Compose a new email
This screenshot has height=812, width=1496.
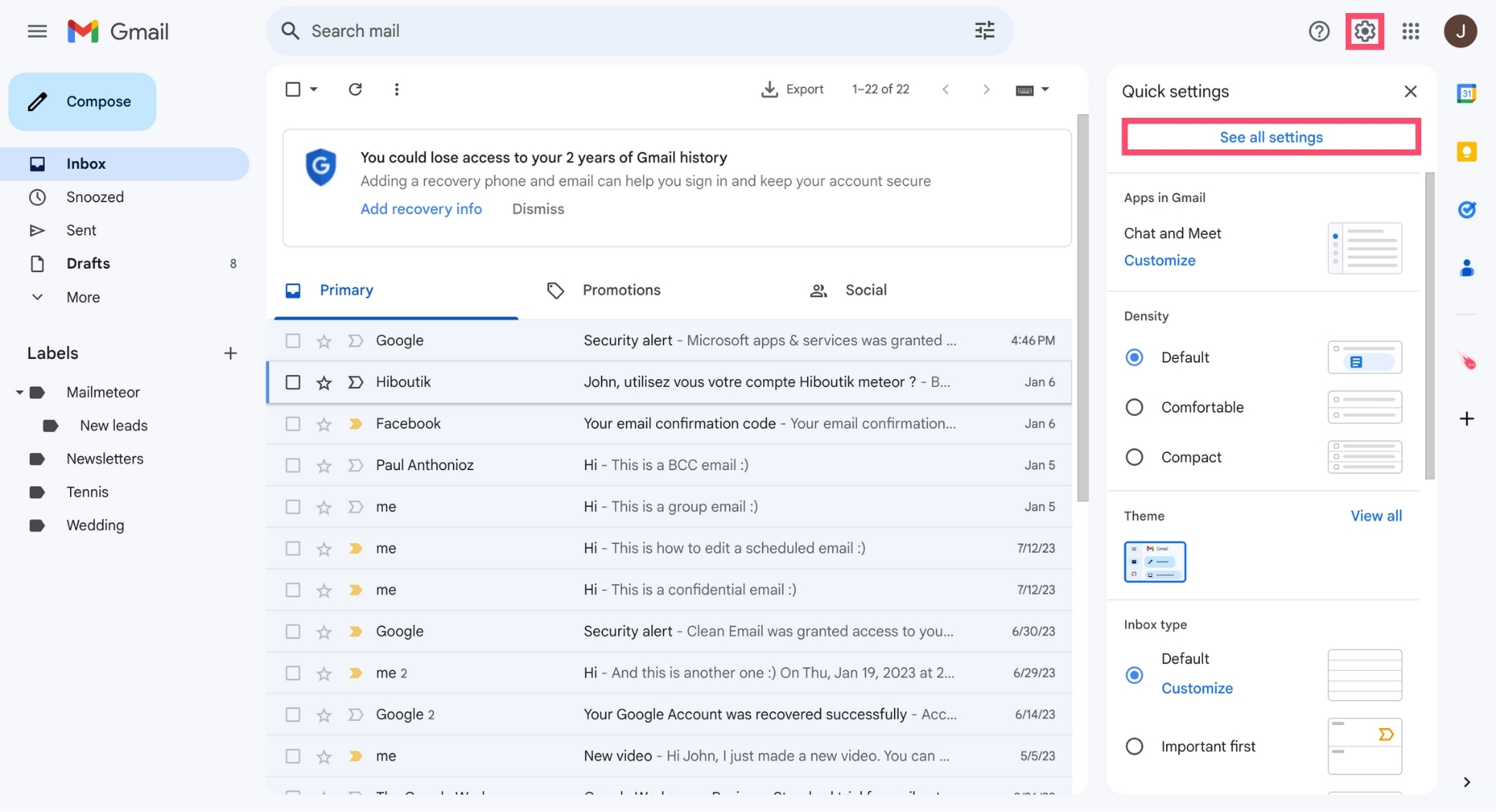82,102
